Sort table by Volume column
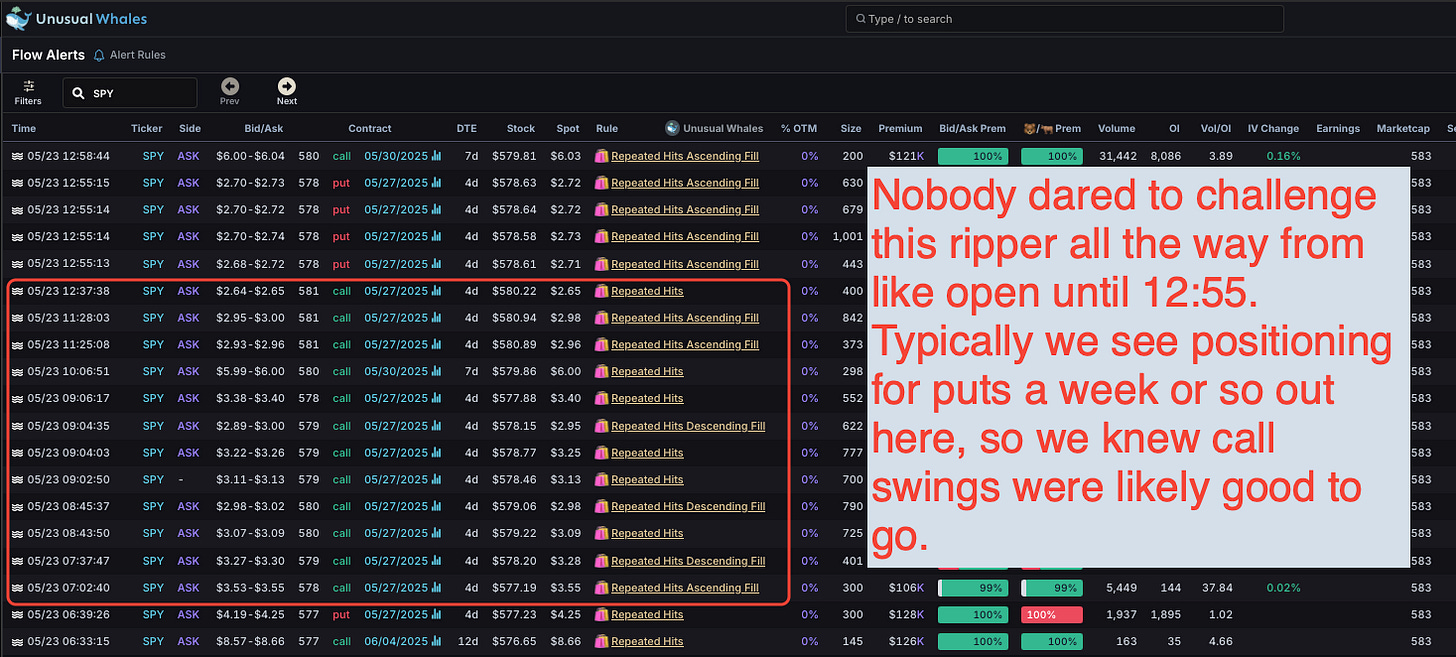Viewport: 1456px width, 657px height. click(1116, 128)
